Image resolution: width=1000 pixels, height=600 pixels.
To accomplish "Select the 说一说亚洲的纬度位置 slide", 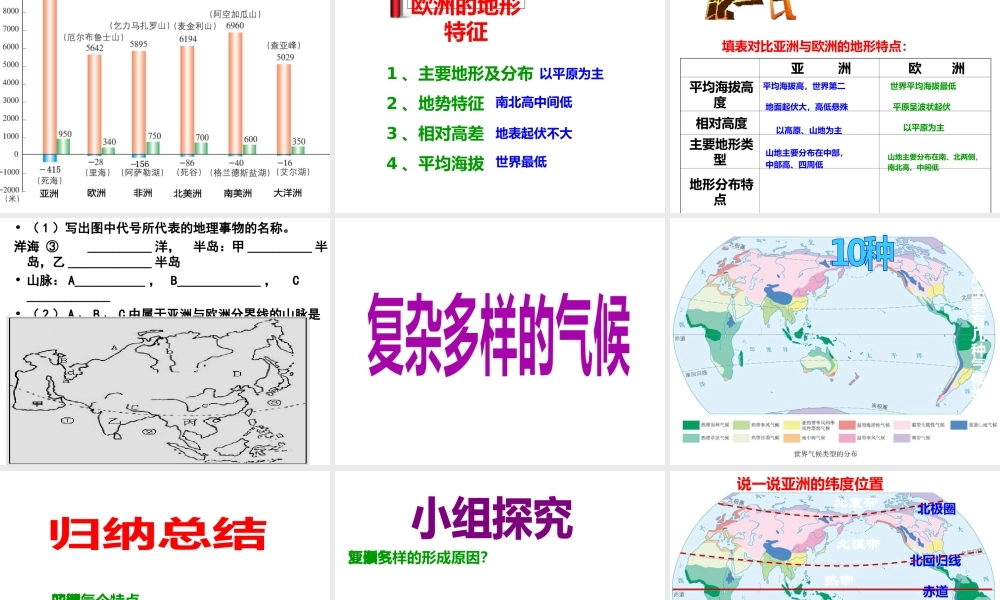I will 835,536.
